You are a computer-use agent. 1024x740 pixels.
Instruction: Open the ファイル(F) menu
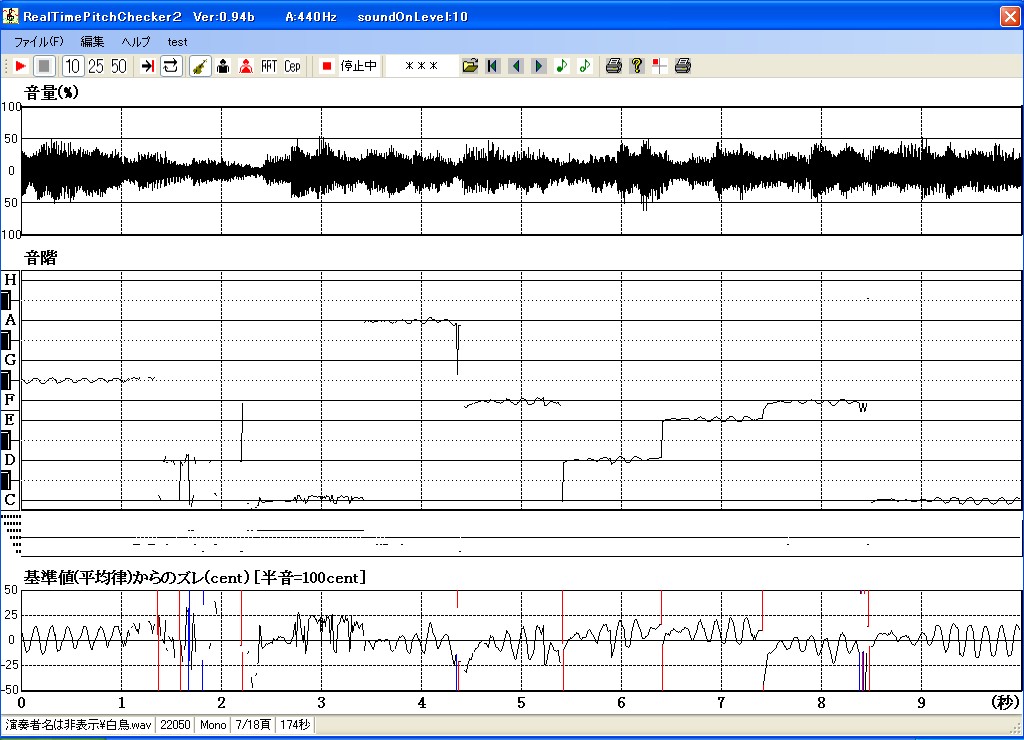click(39, 42)
